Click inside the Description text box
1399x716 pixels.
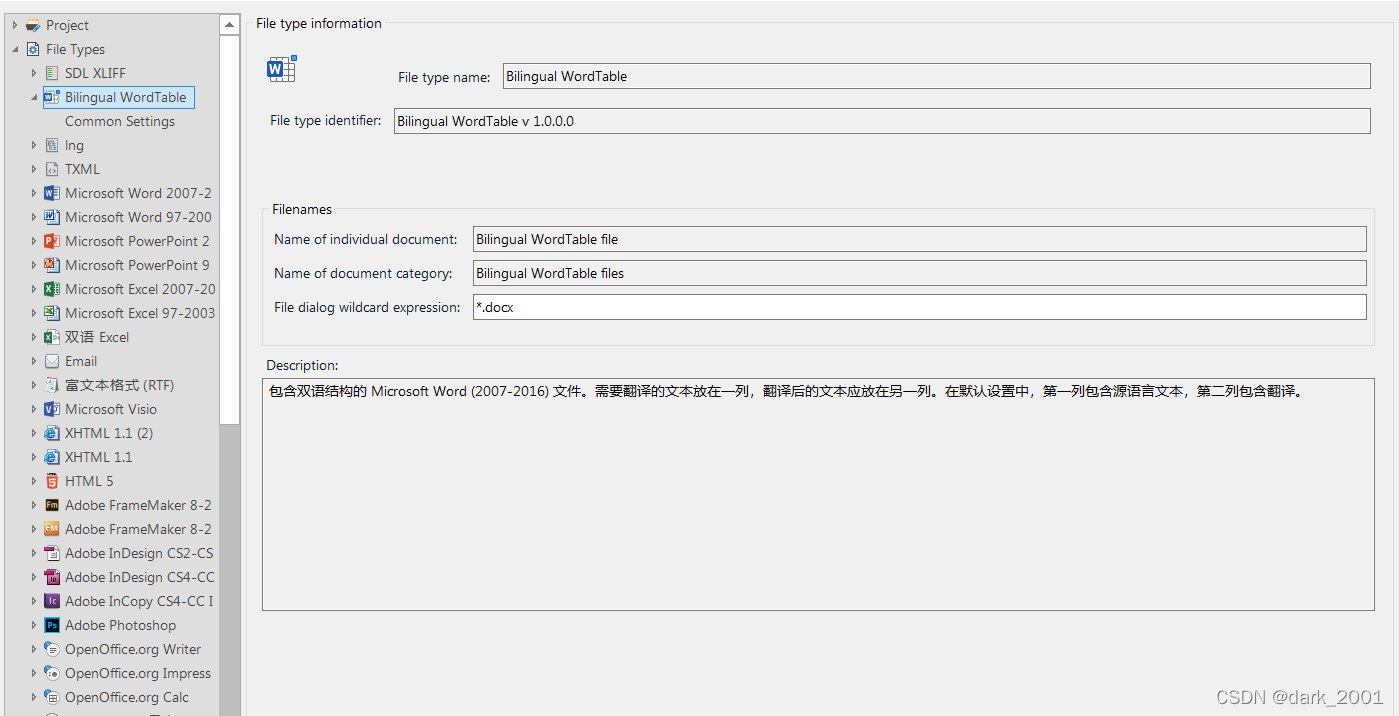pyautogui.click(x=818, y=494)
